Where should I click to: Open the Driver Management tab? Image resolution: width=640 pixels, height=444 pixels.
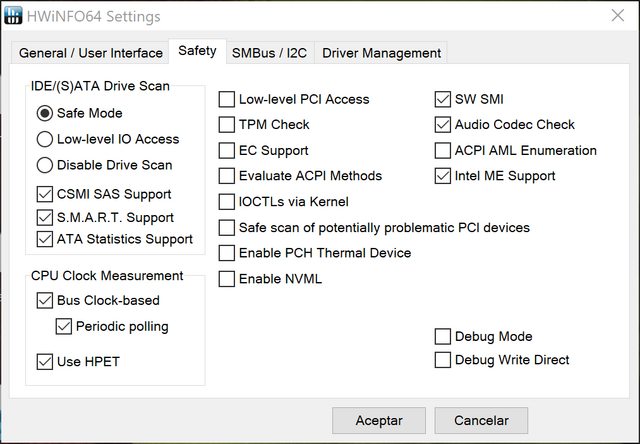click(381, 53)
